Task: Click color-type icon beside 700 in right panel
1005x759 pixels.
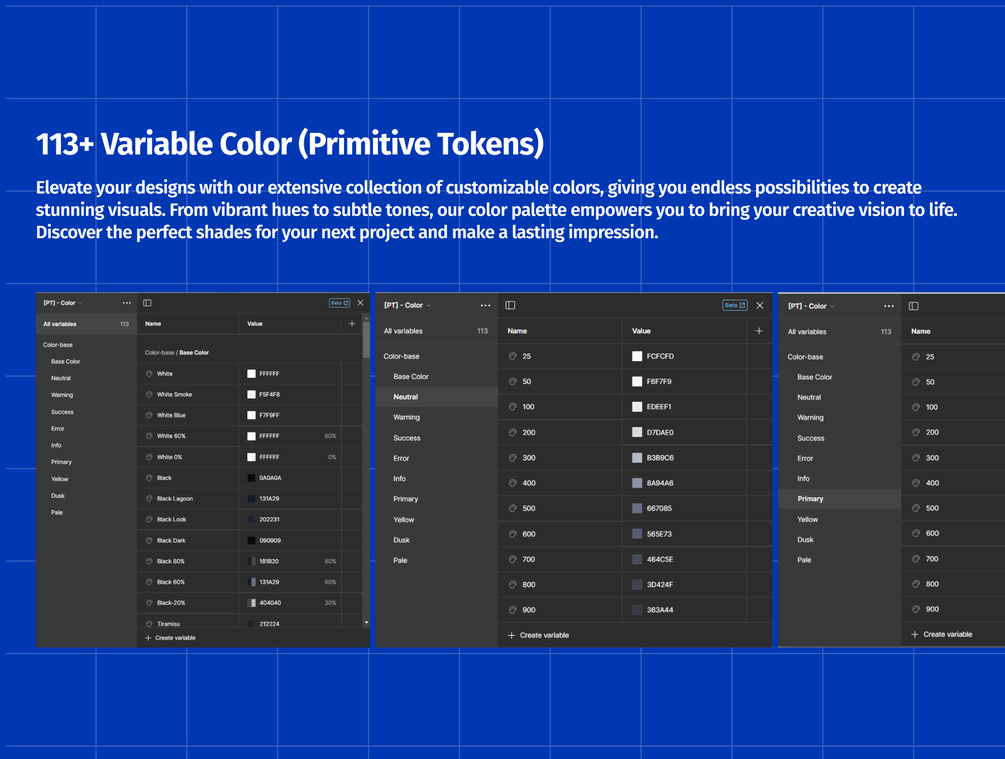Action: pos(916,558)
